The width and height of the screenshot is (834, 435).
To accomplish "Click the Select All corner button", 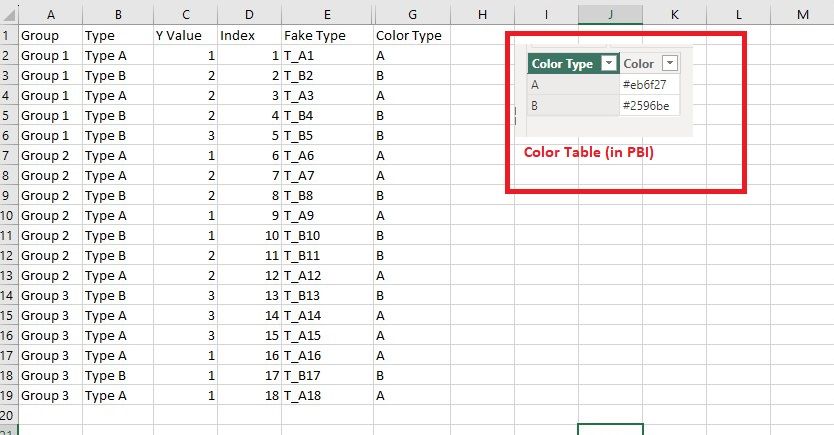I will [9, 15].
